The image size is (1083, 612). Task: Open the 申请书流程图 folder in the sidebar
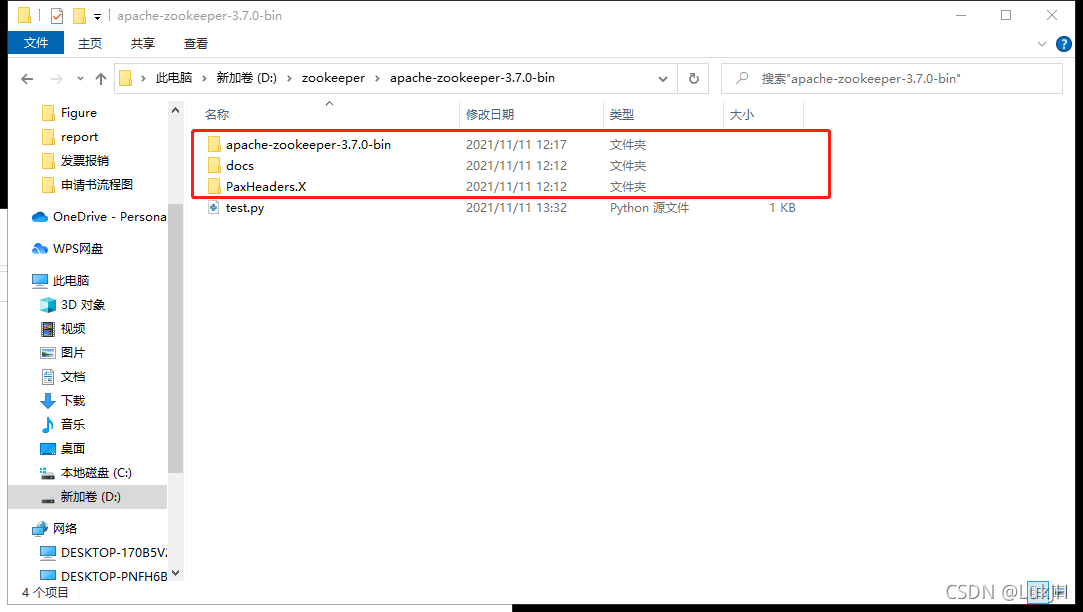pyautogui.click(x=97, y=185)
